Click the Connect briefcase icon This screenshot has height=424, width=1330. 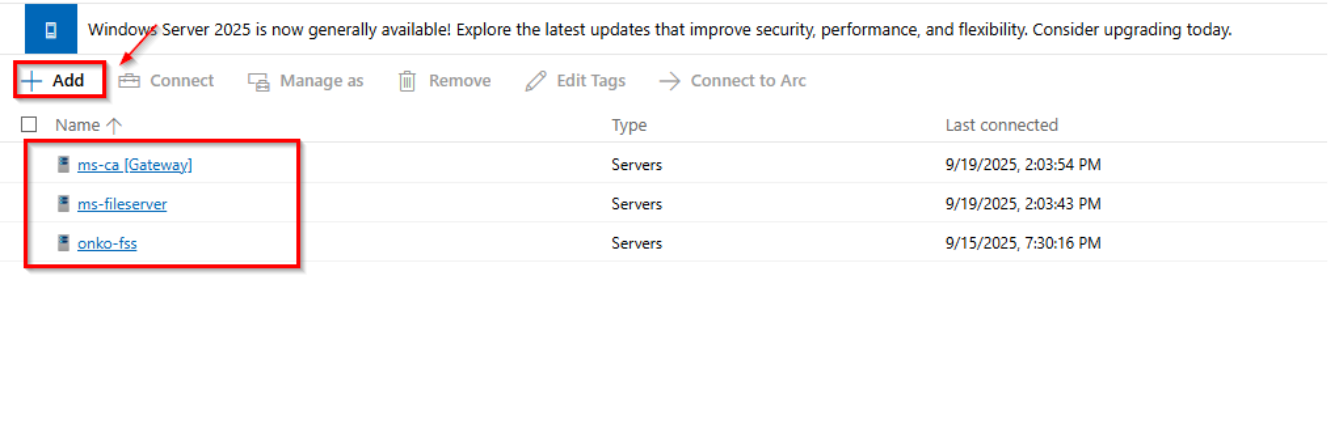coord(129,81)
